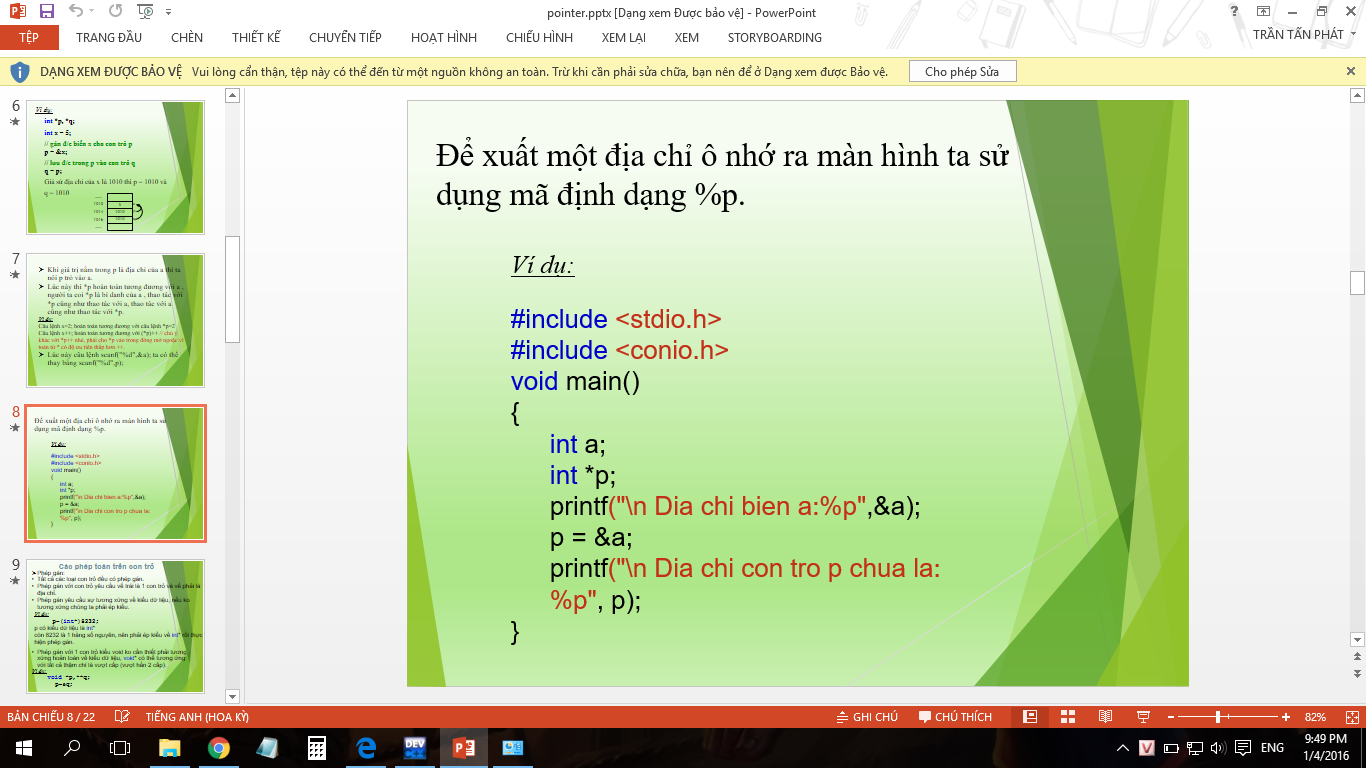Start Slide Show from status bar icon
The height and width of the screenshot is (768, 1366).
click(1142, 717)
